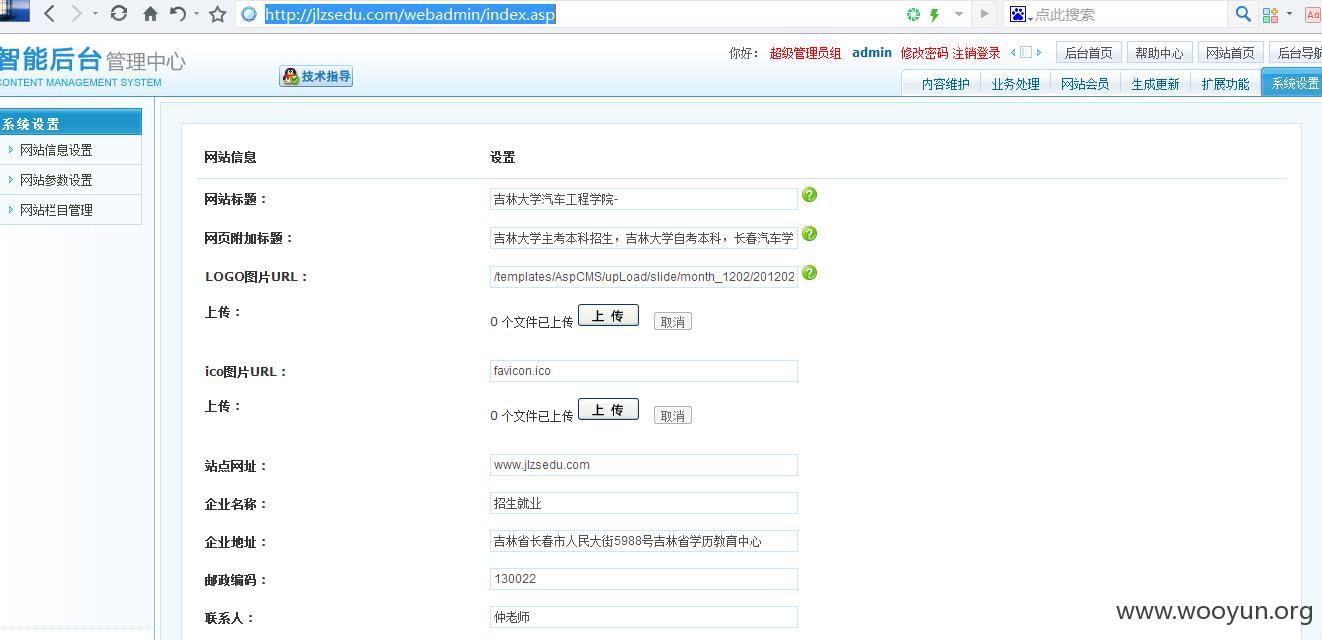
Task: Open 网站栏目管理 in the sidebar
Action: (56, 210)
